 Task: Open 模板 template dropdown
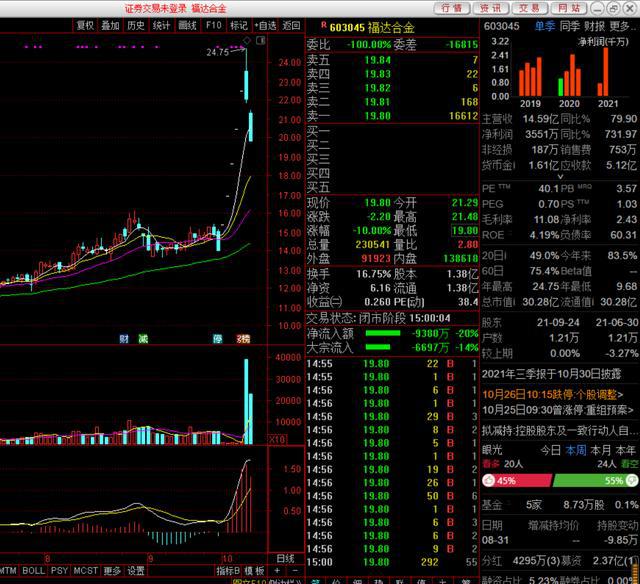(254, 571)
